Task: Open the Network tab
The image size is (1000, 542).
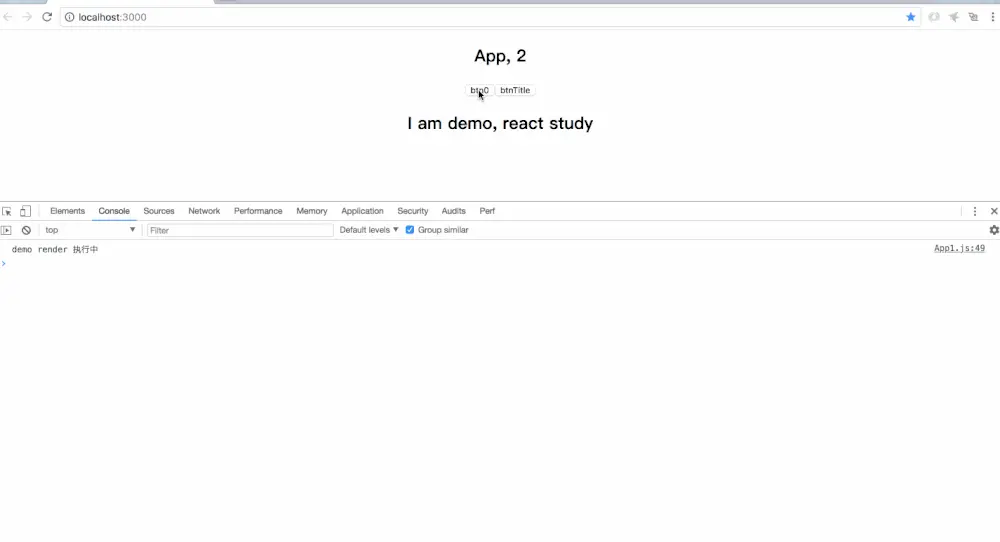Action: click(x=204, y=211)
